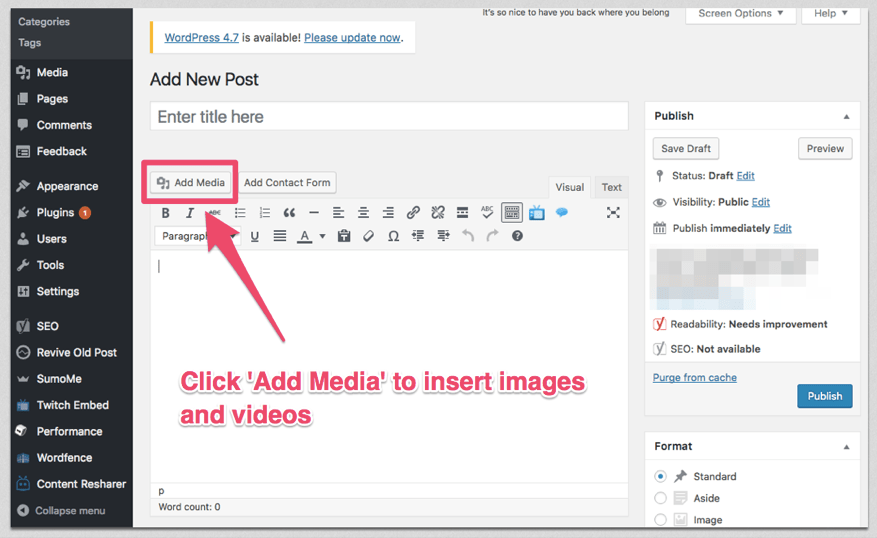This screenshot has width=877, height=538.
Task: Open the Screen Options dropdown
Action: click(740, 13)
